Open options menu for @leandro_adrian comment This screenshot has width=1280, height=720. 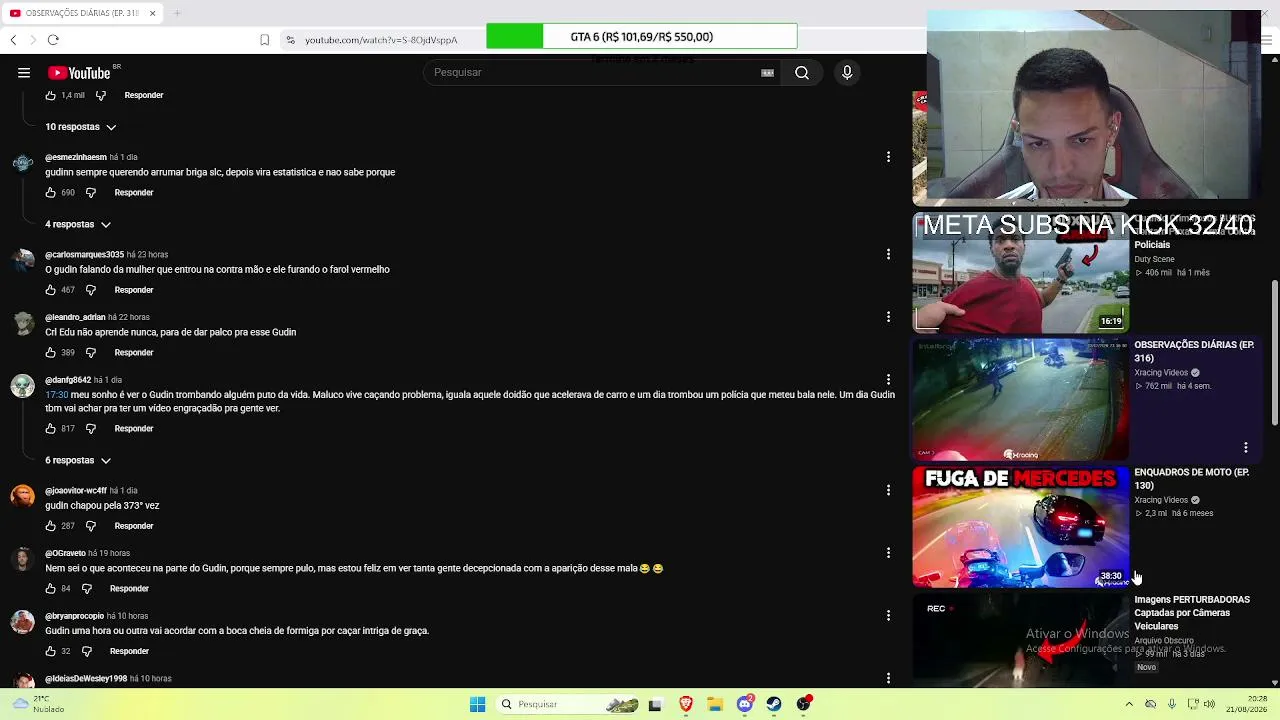tap(888, 317)
